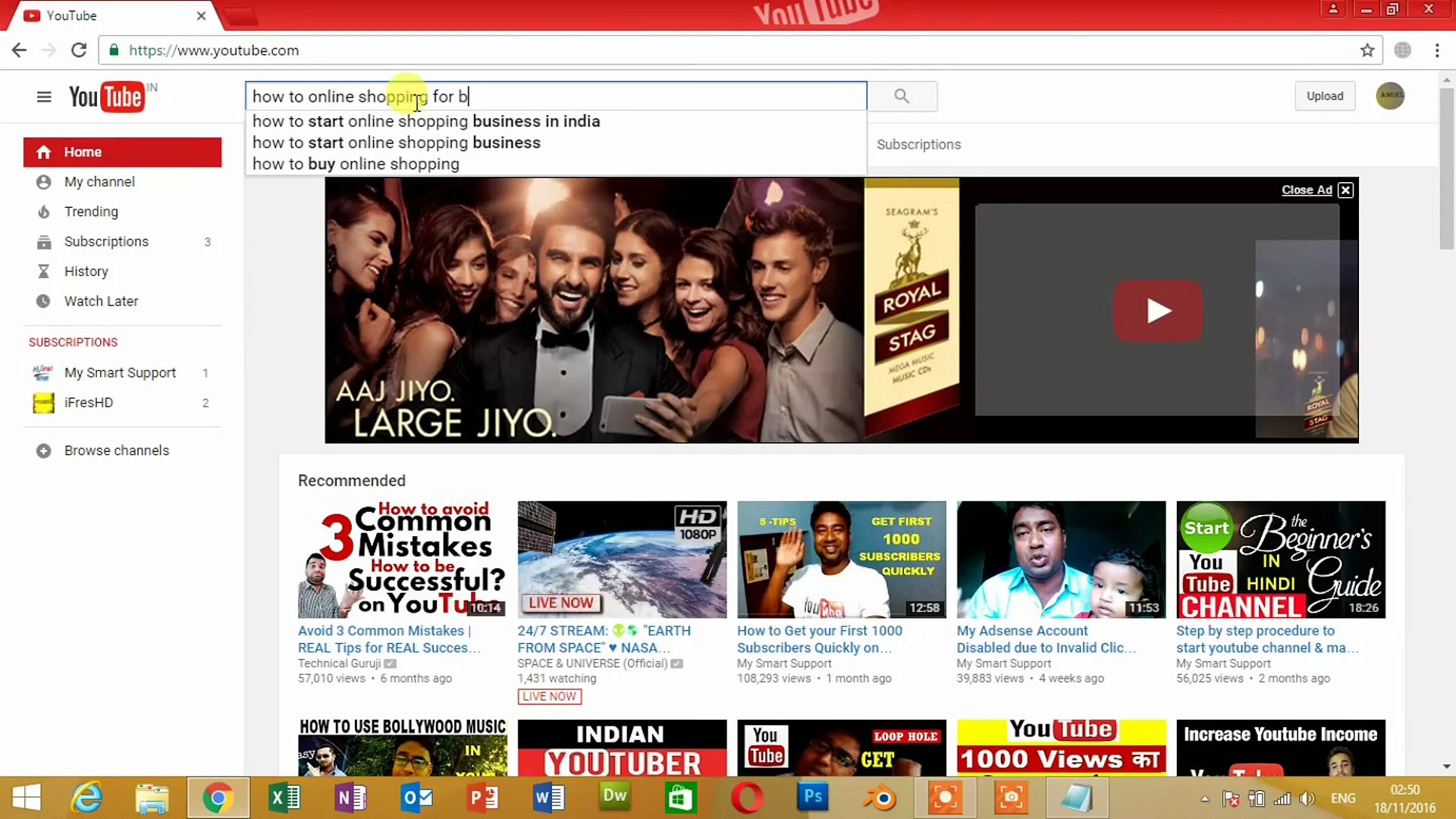Select suggestion "how to buy online shopping"

pyautogui.click(x=356, y=164)
